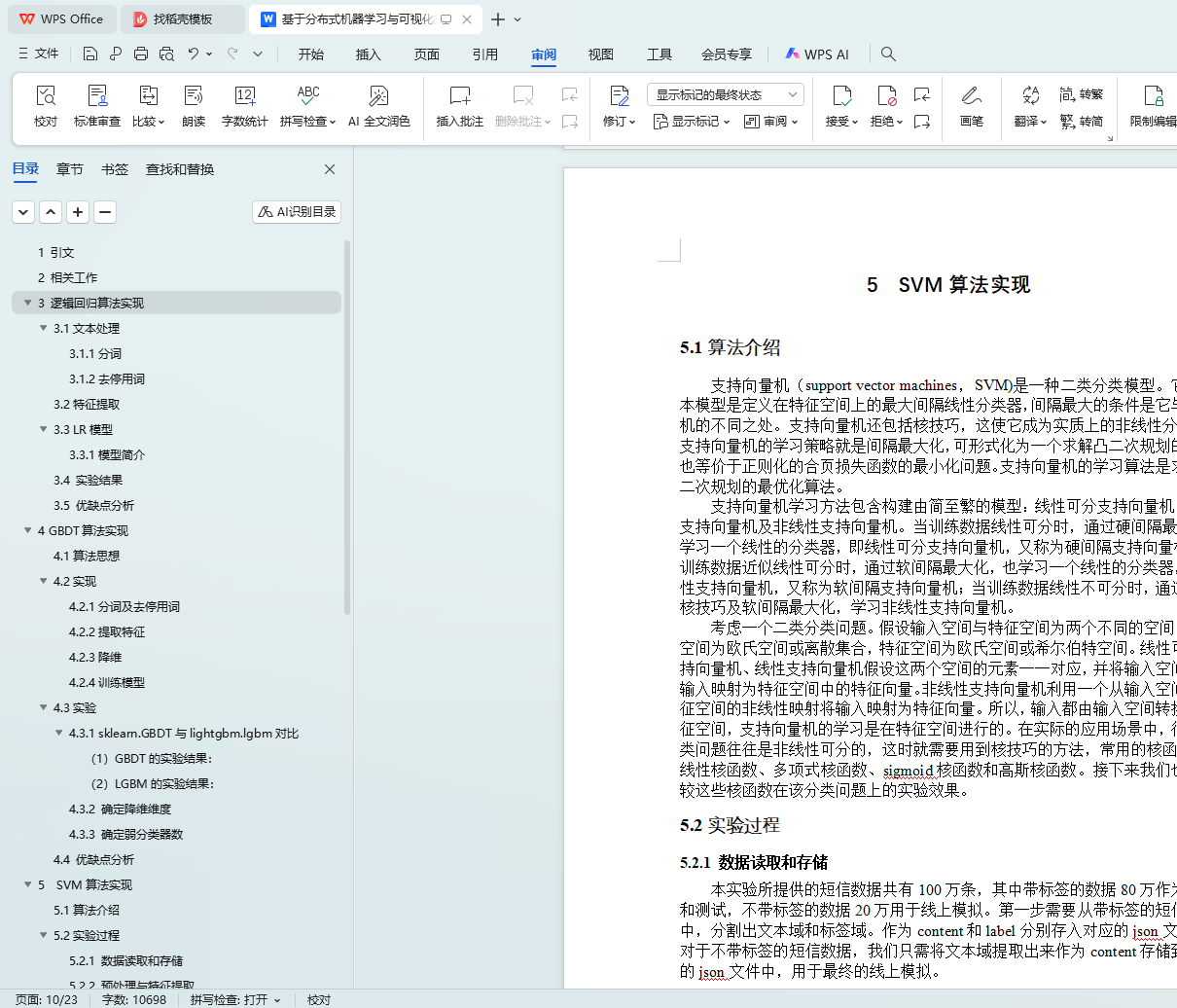Promote heading with plus button in outline
The height and width of the screenshot is (1008, 1177).
[78, 211]
